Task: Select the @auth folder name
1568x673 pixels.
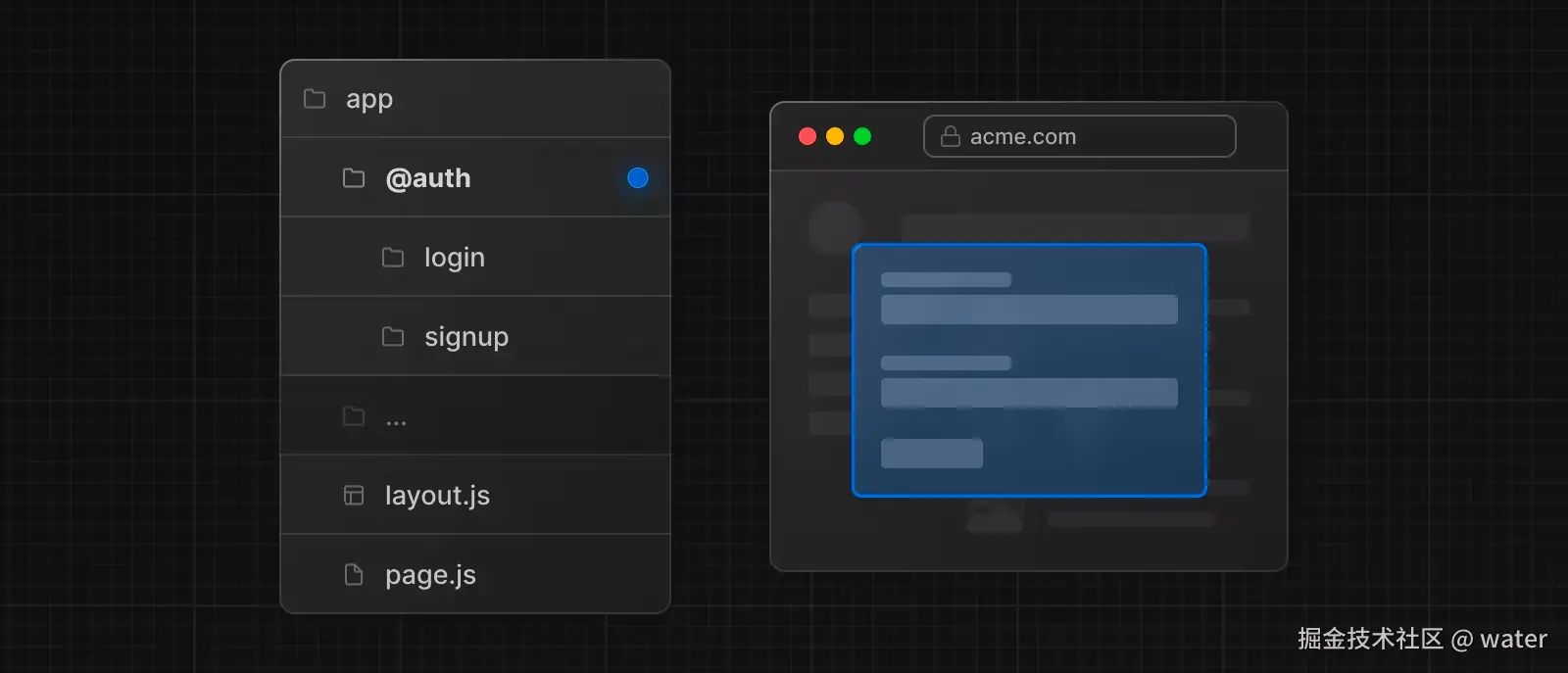Action: click(428, 178)
